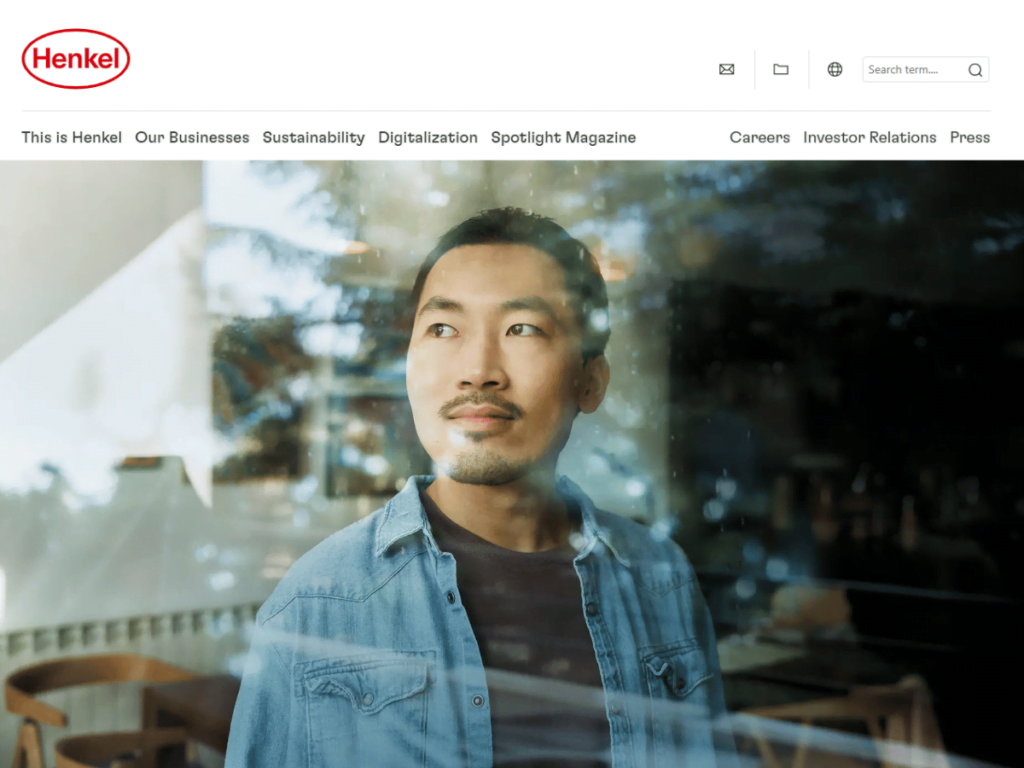Open the folder collection icon

(x=780, y=69)
